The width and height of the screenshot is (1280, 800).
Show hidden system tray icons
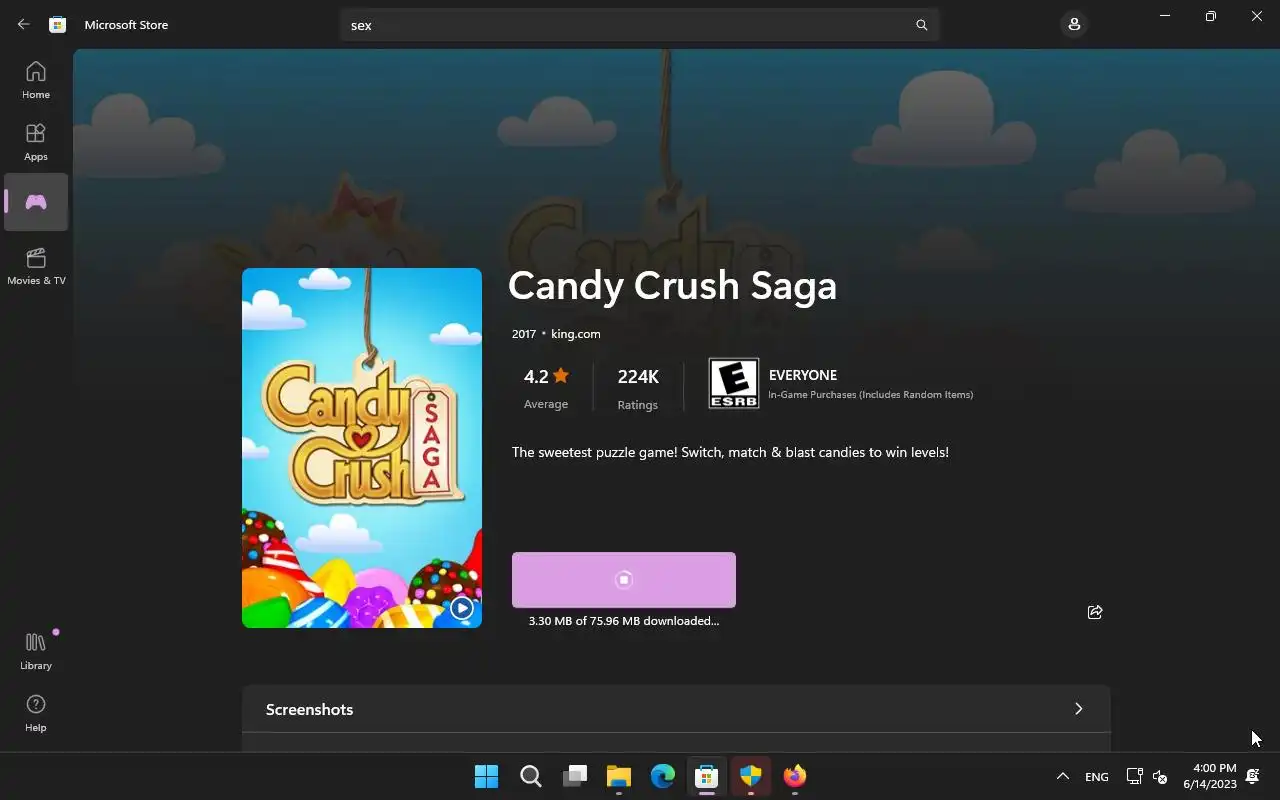tap(1063, 776)
